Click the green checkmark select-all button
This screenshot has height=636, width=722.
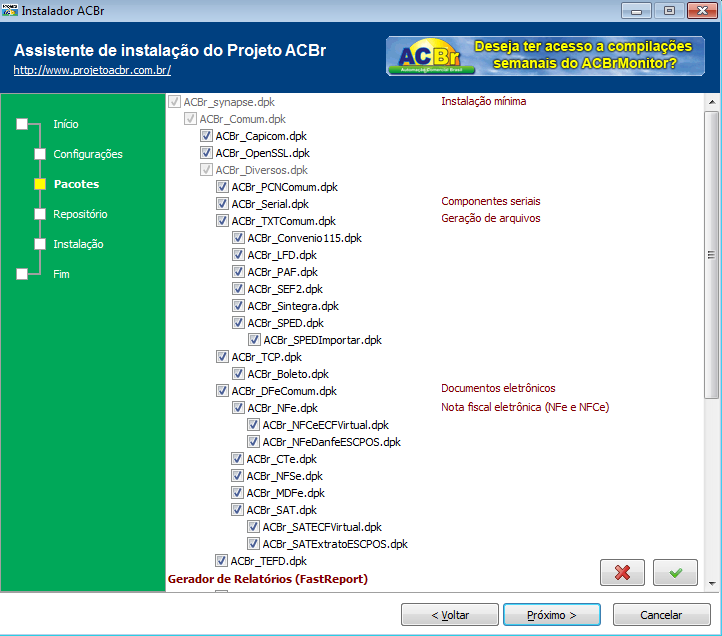tap(675, 572)
